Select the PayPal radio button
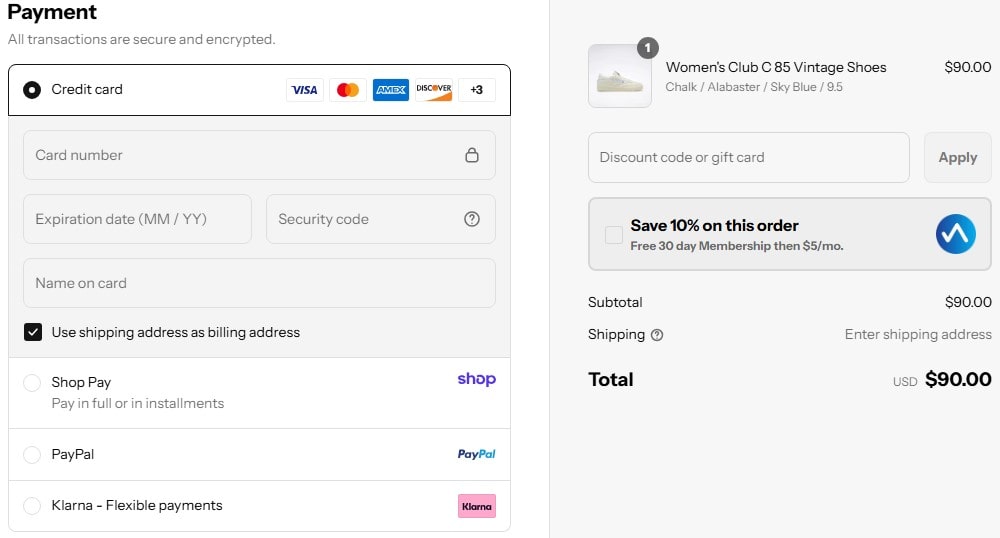This screenshot has width=1000, height=538. (x=32, y=455)
